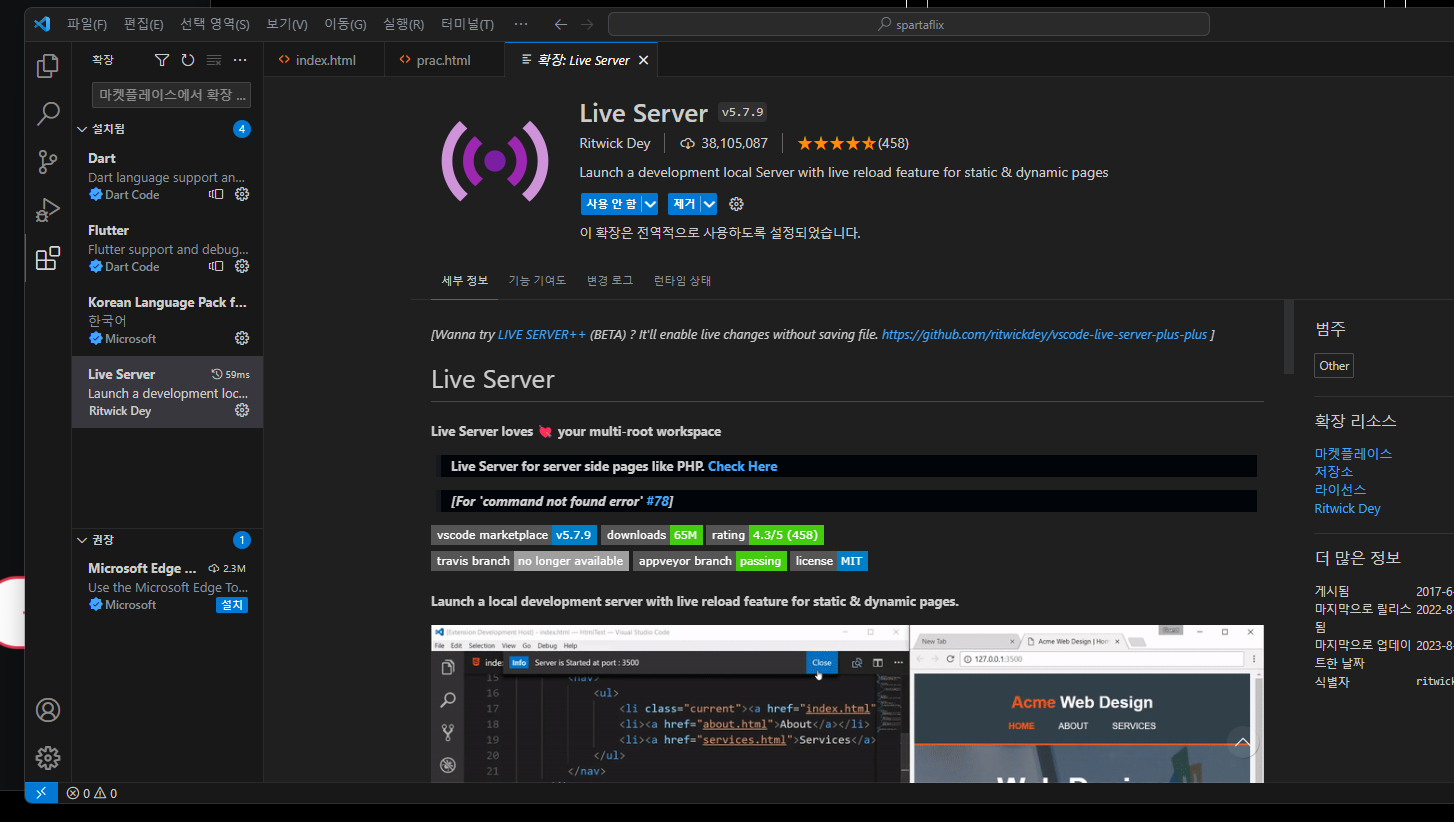Open the 이동 menu
This screenshot has height=822, width=1454.
[345, 24]
